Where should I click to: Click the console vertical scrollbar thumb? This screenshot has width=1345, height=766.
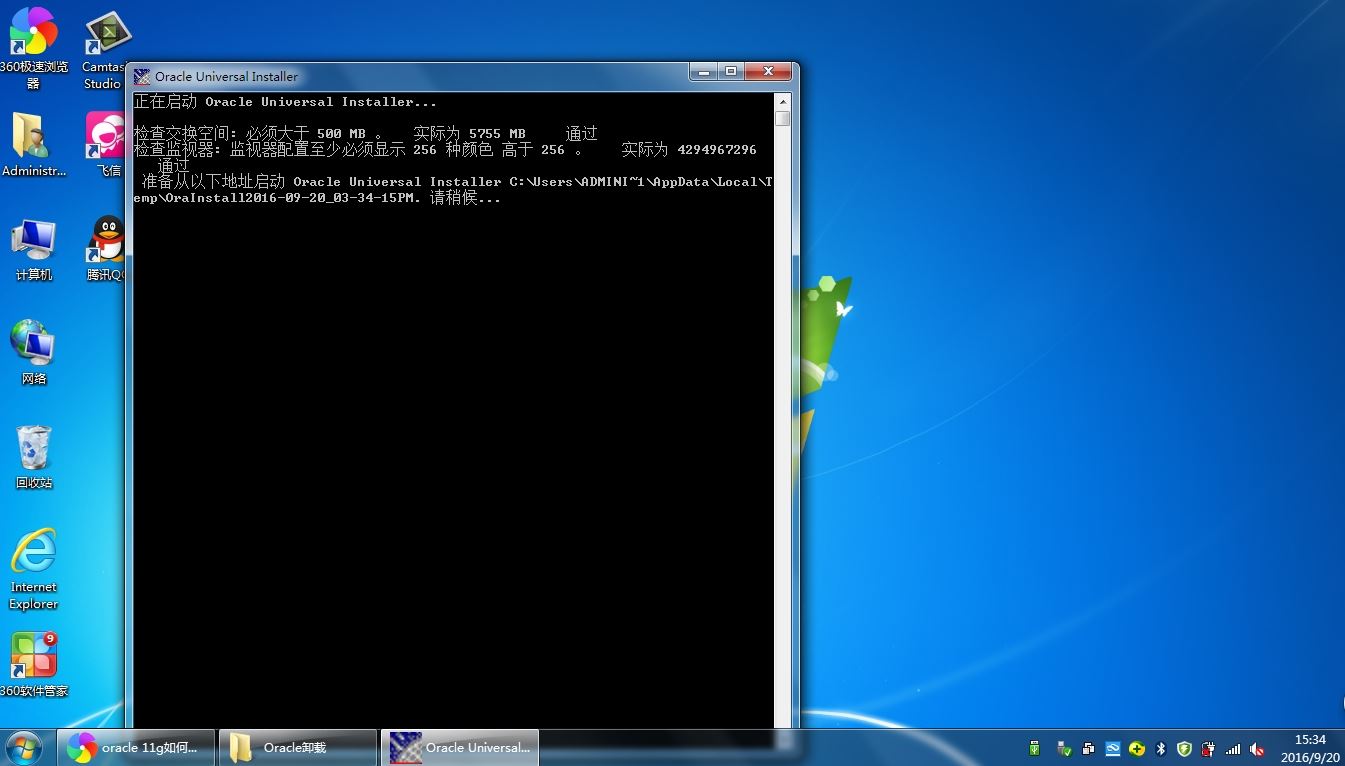pyautogui.click(x=783, y=118)
